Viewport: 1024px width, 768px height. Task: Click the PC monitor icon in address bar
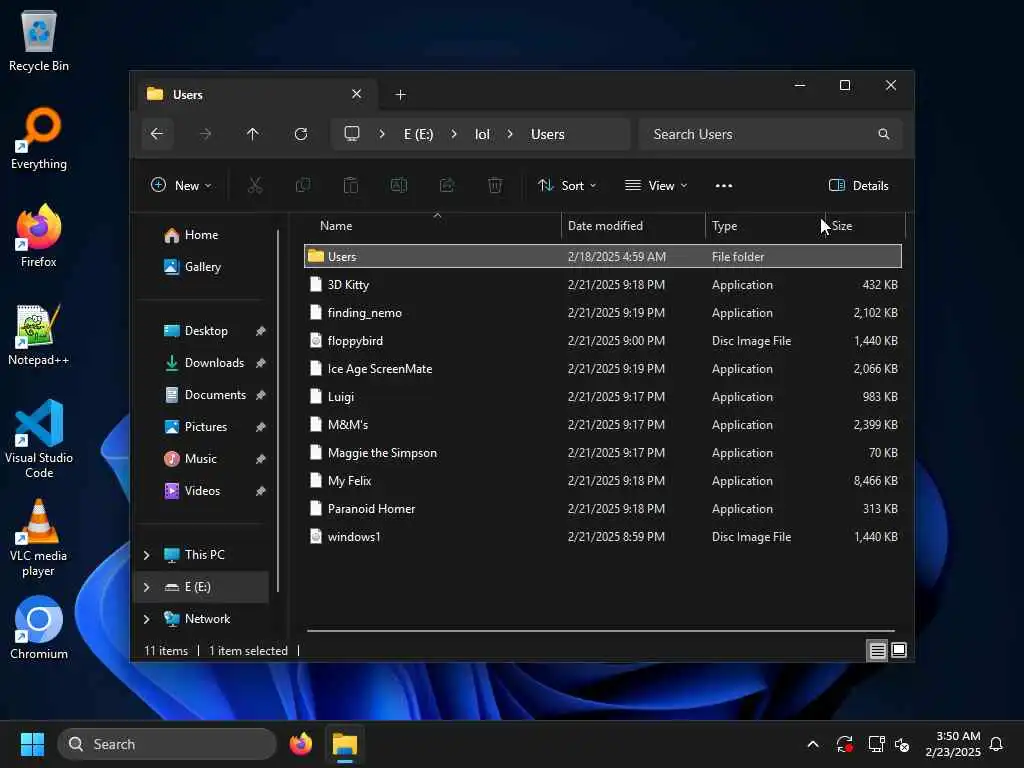[x=352, y=134]
